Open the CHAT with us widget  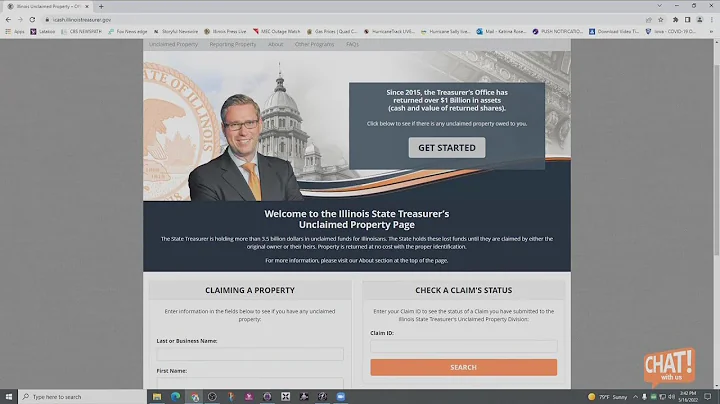coord(669,367)
